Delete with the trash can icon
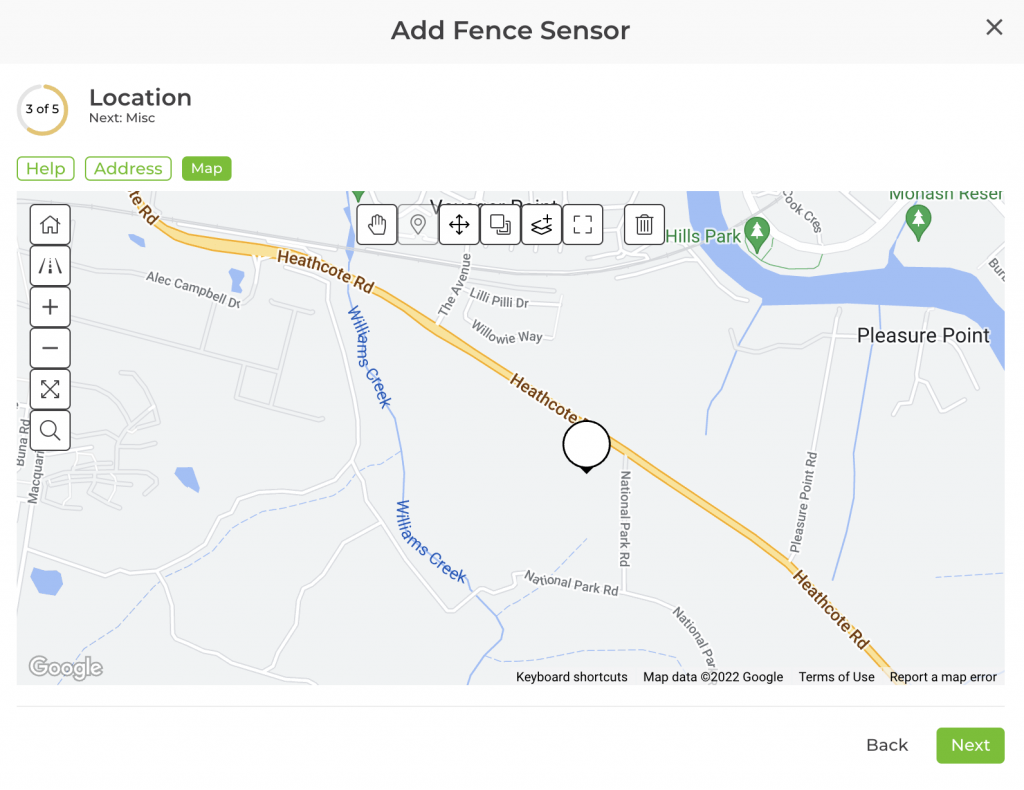This screenshot has width=1024, height=790. point(644,225)
